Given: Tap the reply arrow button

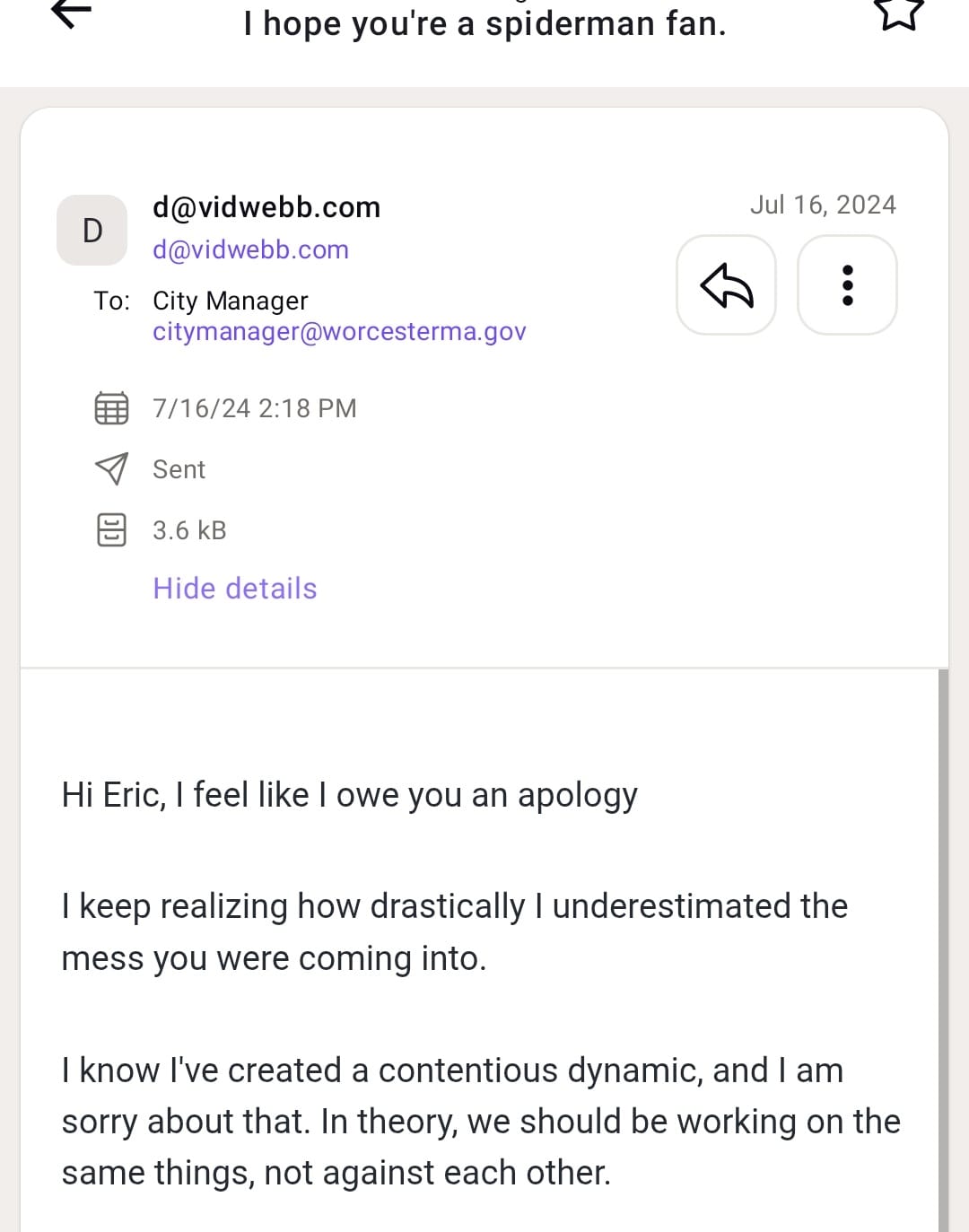Looking at the screenshot, I should [726, 285].
